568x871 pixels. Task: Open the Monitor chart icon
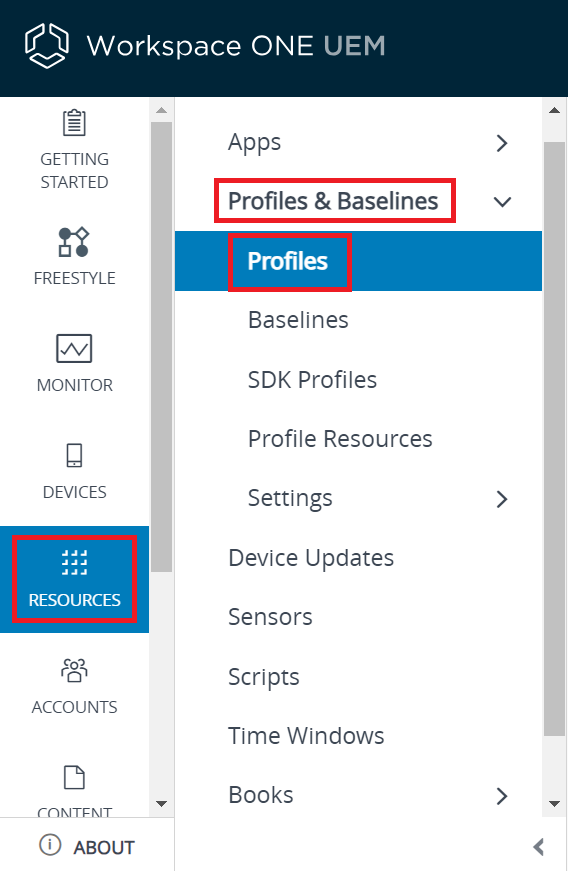tap(74, 348)
